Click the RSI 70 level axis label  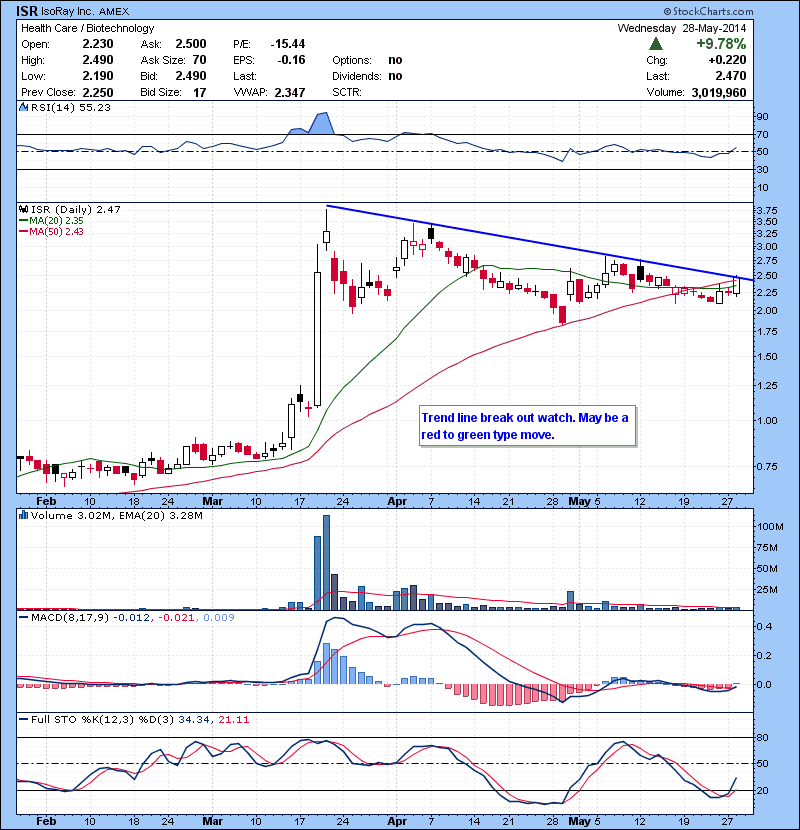click(763, 135)
